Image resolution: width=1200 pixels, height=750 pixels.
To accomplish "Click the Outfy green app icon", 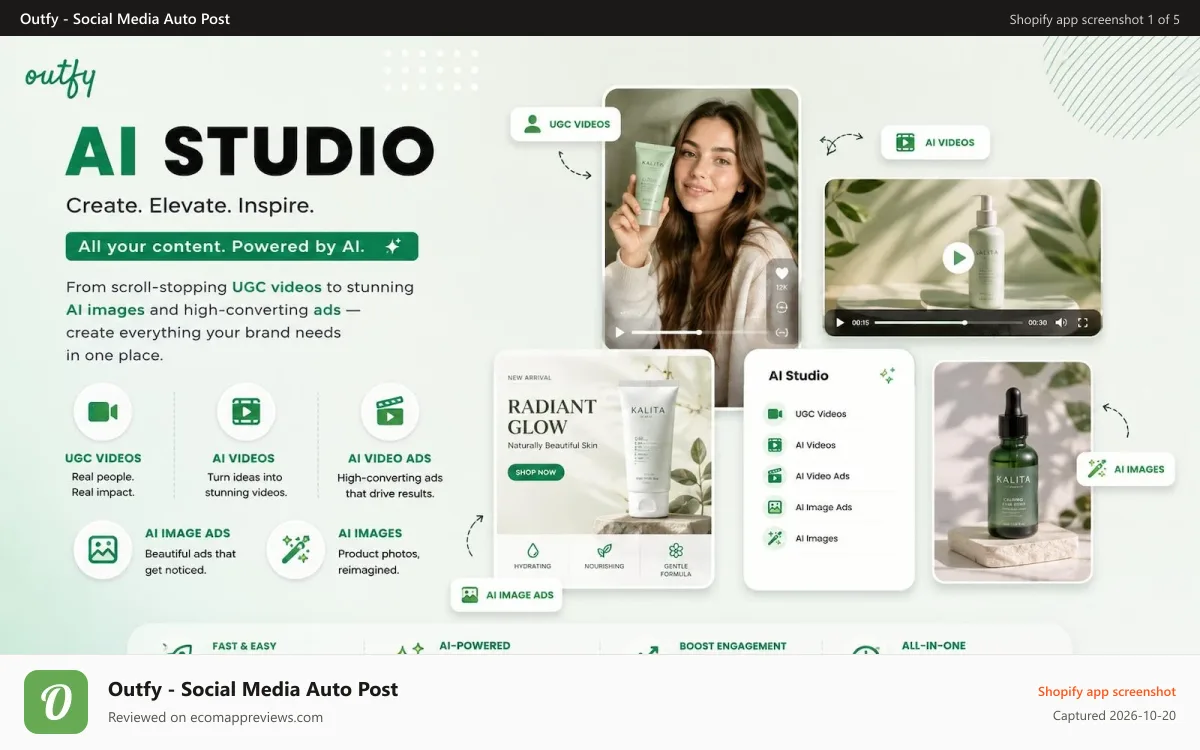I will 56,702.
